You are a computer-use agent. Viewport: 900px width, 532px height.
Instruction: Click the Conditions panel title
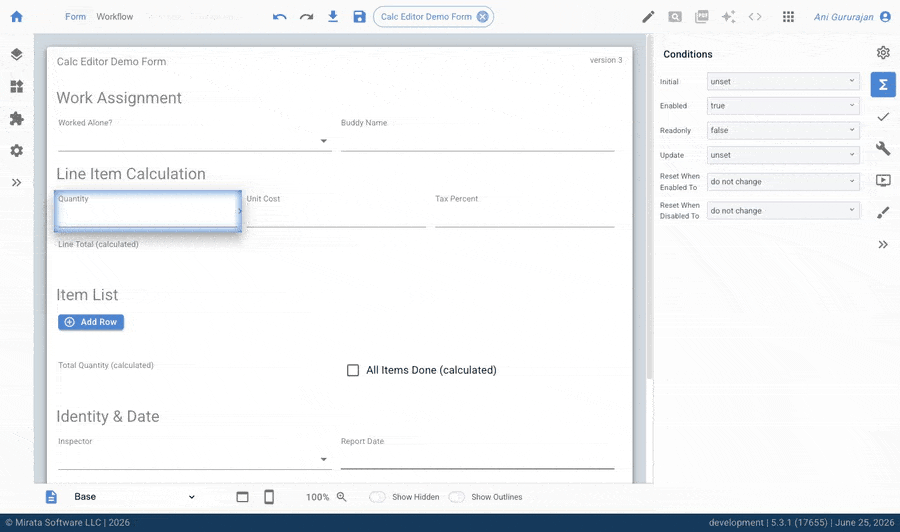(688, 54)
